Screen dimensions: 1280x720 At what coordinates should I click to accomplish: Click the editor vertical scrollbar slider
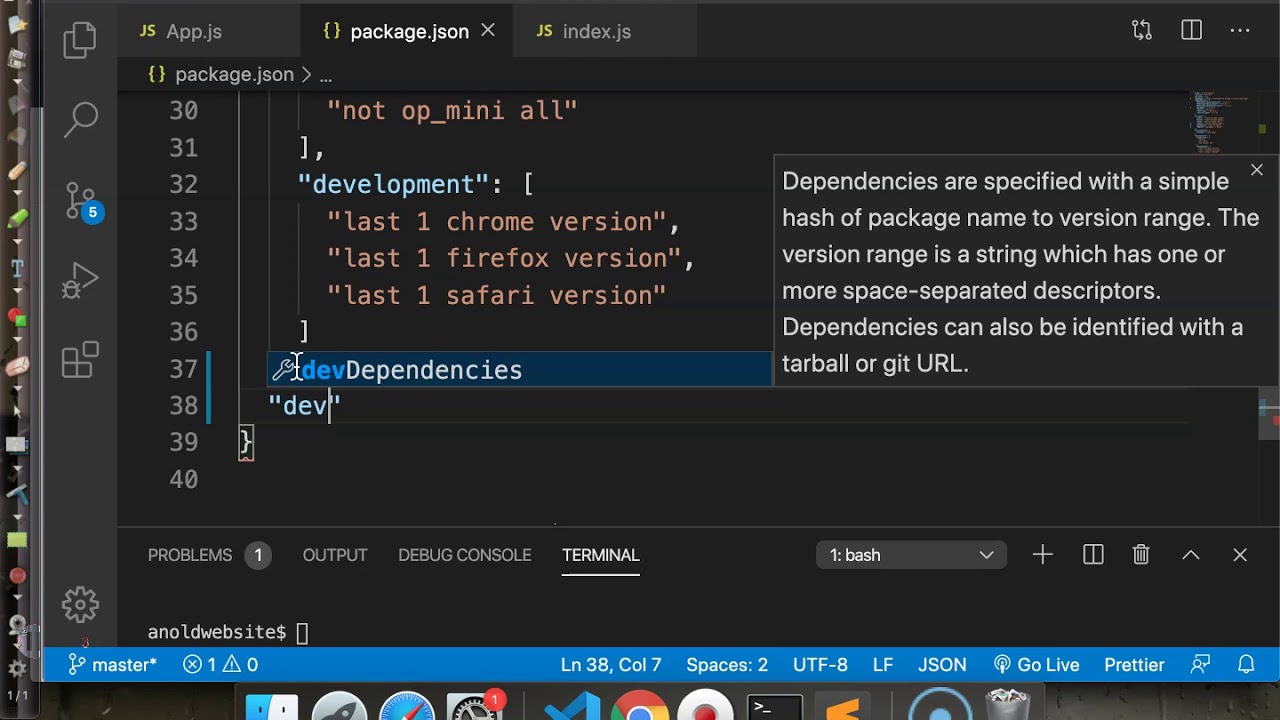tap(1269, 414)
